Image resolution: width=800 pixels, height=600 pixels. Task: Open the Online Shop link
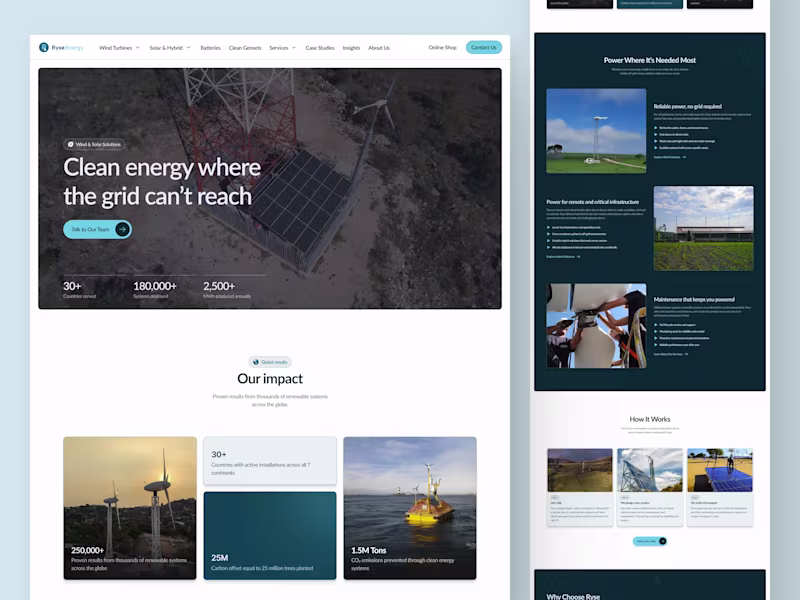click(441, 47)
